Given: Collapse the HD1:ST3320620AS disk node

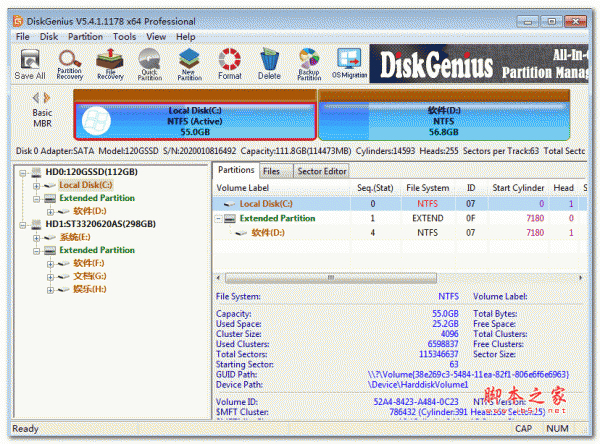Looking at the screenshot, I should pyautogui.click(x=23, y=224).
